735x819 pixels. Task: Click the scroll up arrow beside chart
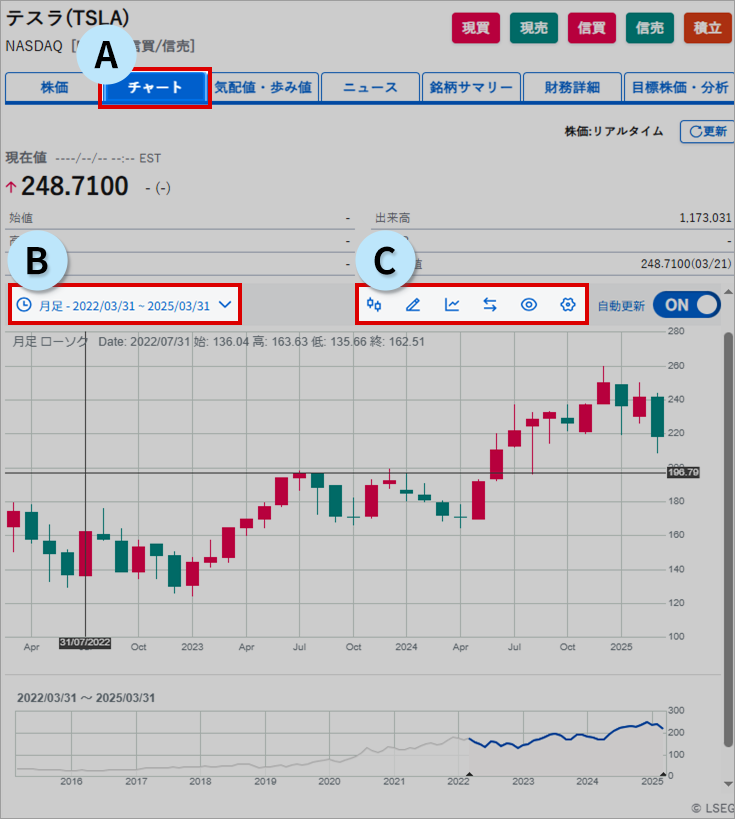point(728,291)
